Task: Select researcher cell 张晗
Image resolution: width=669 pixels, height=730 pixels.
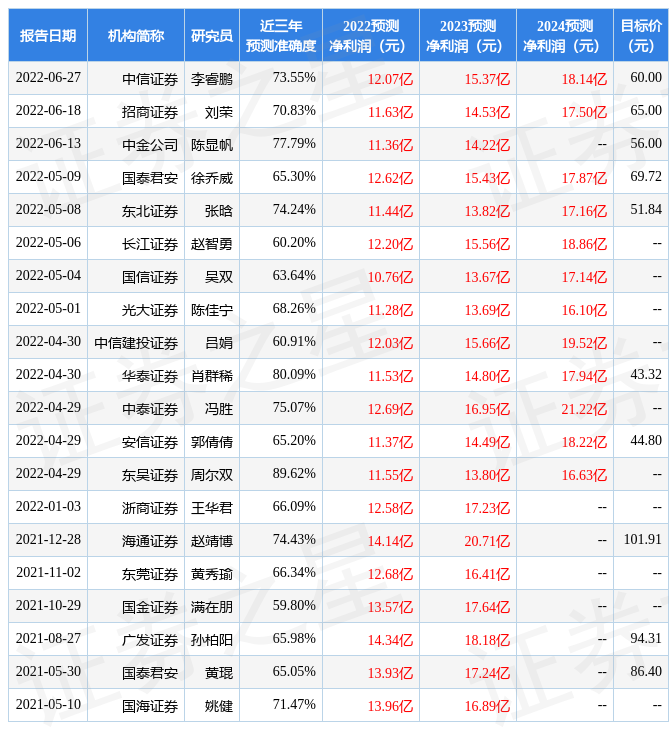Action: coord(219,211)
